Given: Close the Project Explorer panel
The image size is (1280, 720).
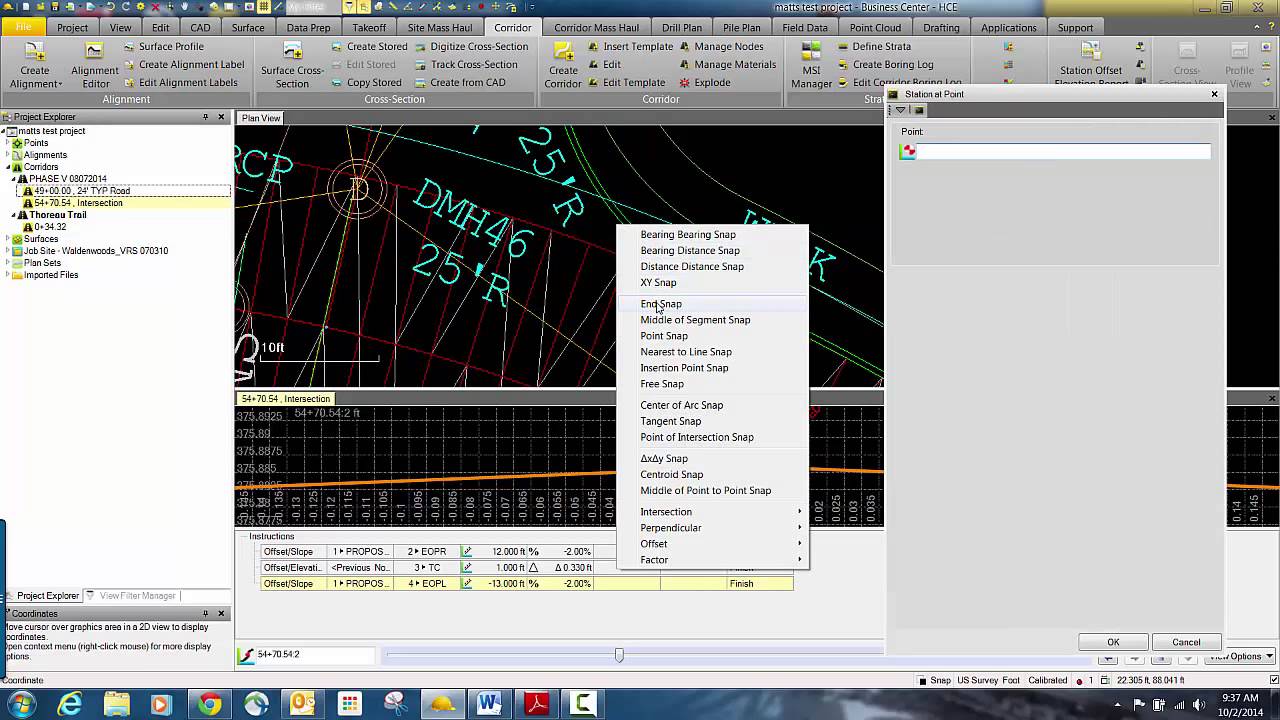Looking at the screenshot, I should (x=222, y=117).
